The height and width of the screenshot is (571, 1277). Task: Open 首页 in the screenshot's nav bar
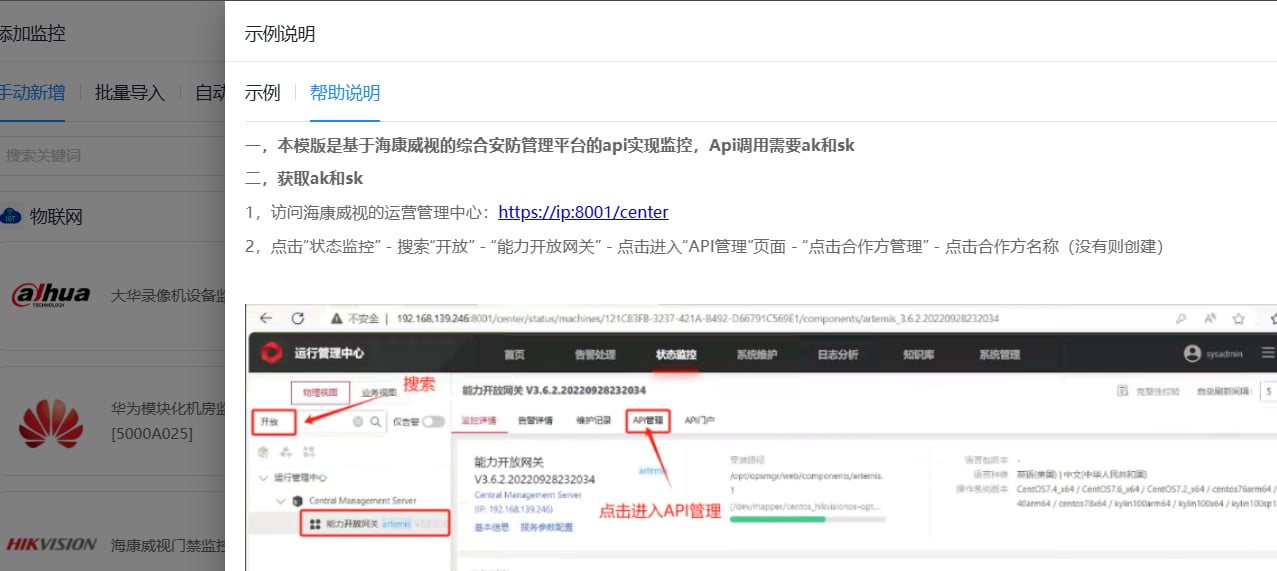pyautogui.click(x=515, y=354)
